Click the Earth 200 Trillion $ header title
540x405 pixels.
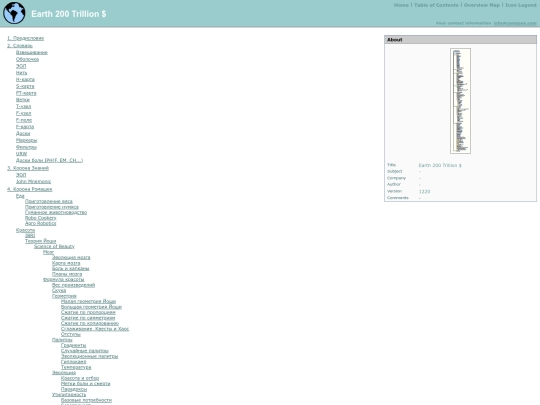pos(69,14)
